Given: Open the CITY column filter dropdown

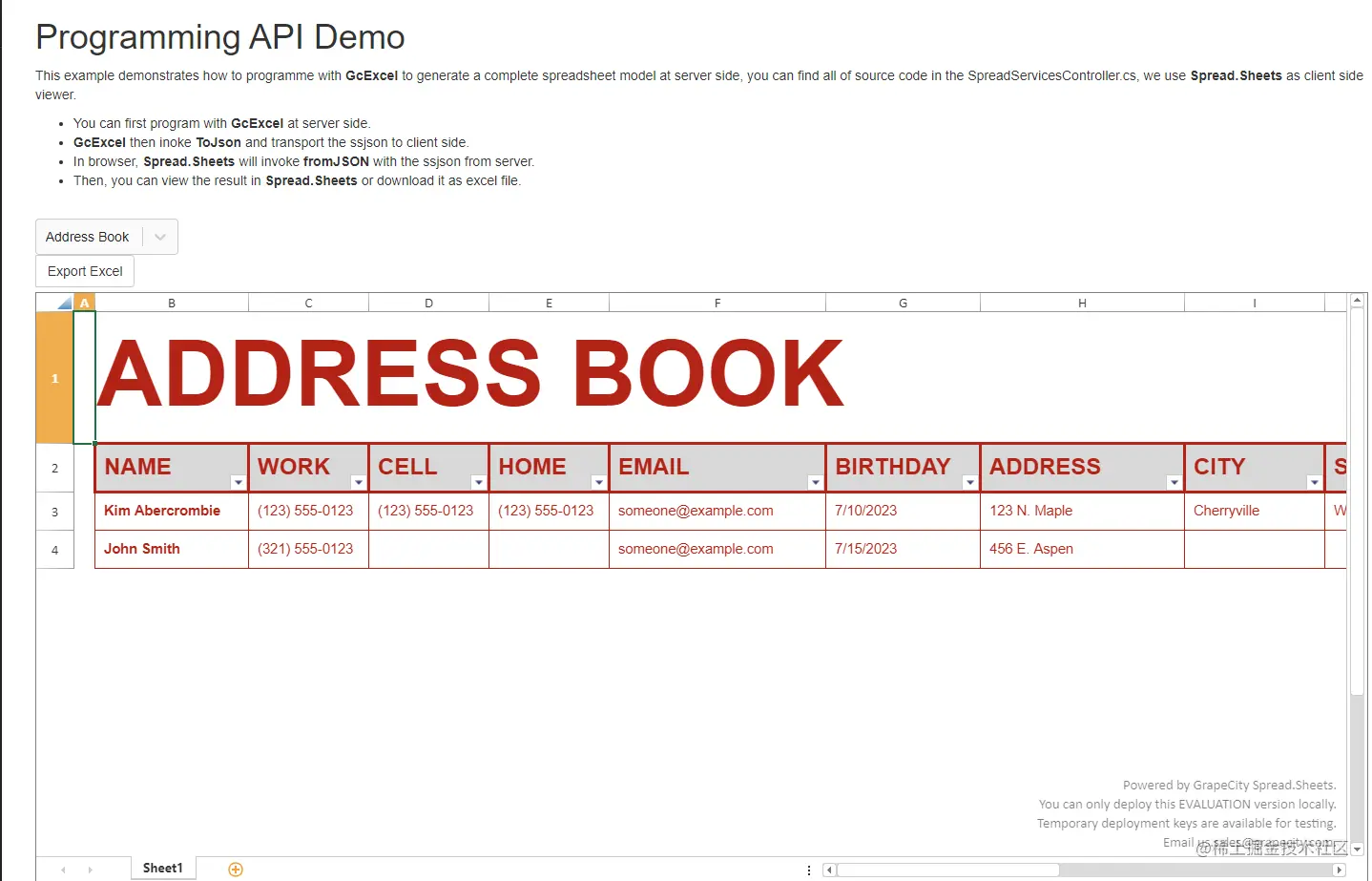Looking at the screenshot, I should pyautogui.click(x=1314, y=482).
